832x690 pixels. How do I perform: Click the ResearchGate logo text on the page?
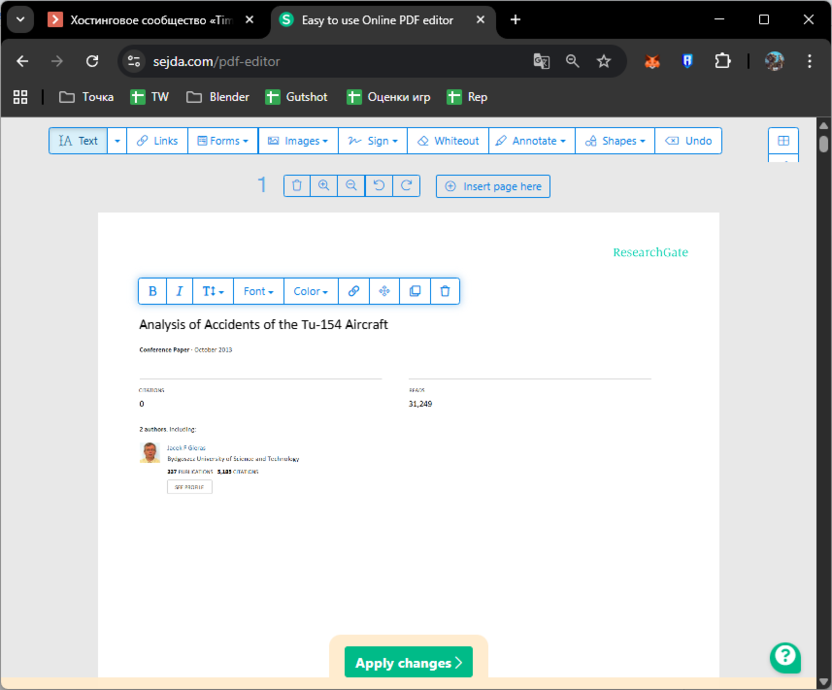tap(651, 252)
